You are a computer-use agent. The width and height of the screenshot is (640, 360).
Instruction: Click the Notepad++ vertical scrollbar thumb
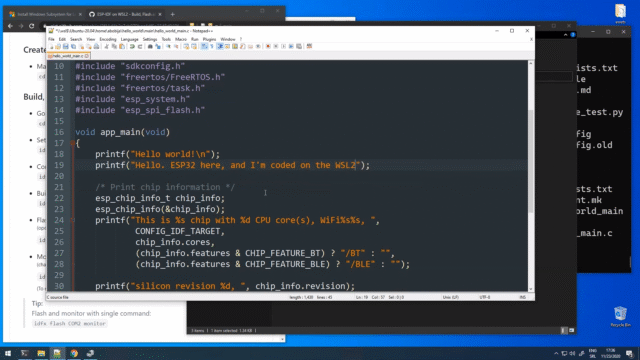pos(531,161)
